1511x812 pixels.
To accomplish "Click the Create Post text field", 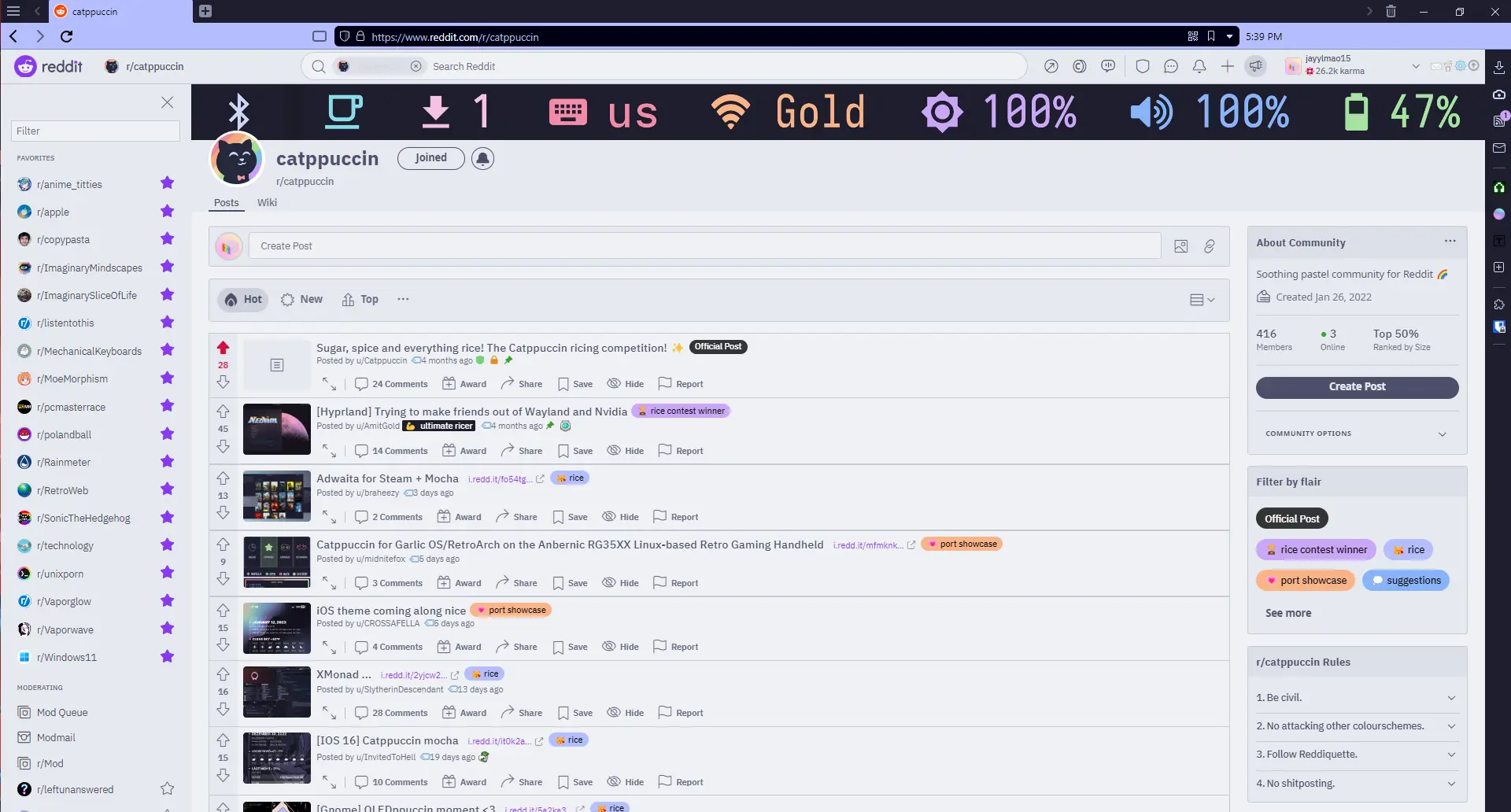I will point(704,246).
